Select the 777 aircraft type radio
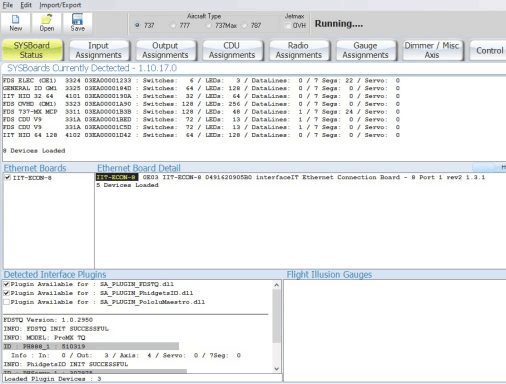This screenshot has width=506, height=384. (x=173, y=26)
